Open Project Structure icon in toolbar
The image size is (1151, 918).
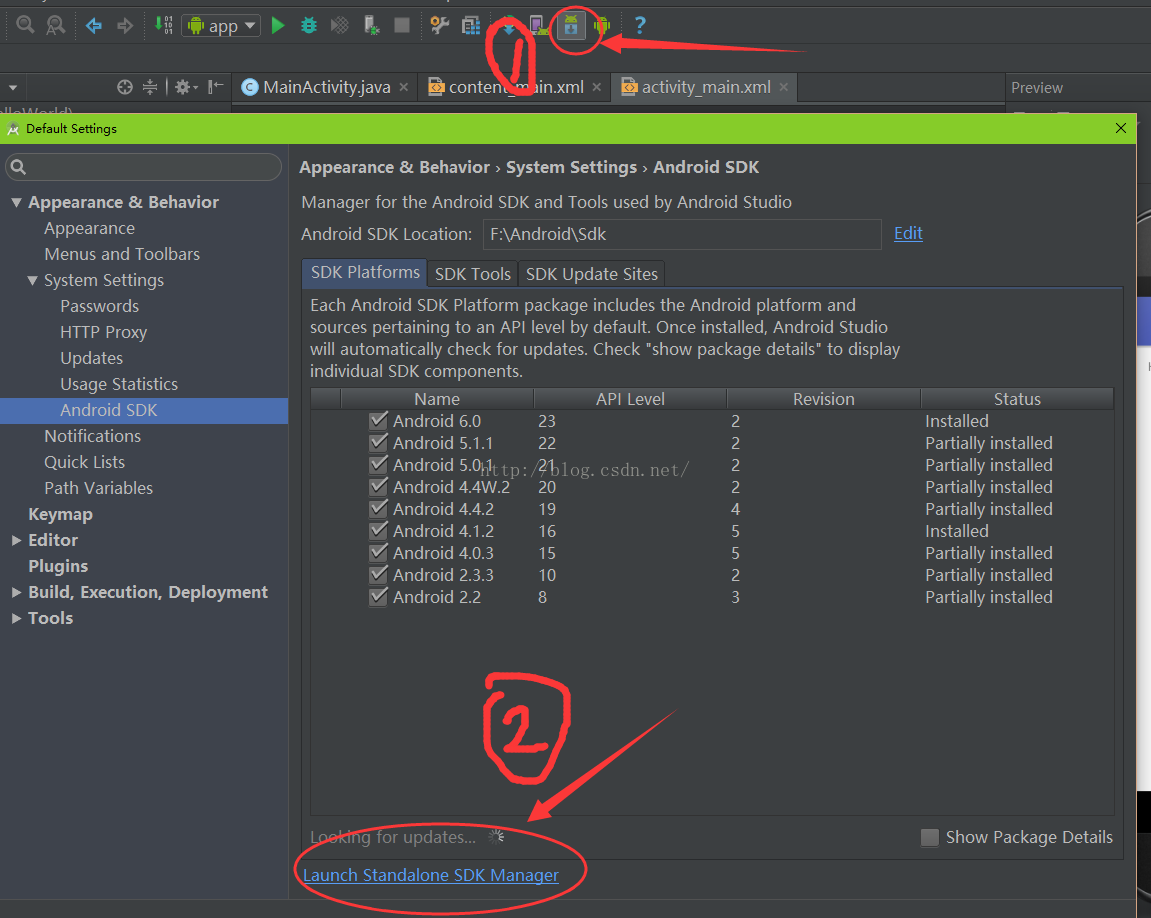[x=471, y=26]
